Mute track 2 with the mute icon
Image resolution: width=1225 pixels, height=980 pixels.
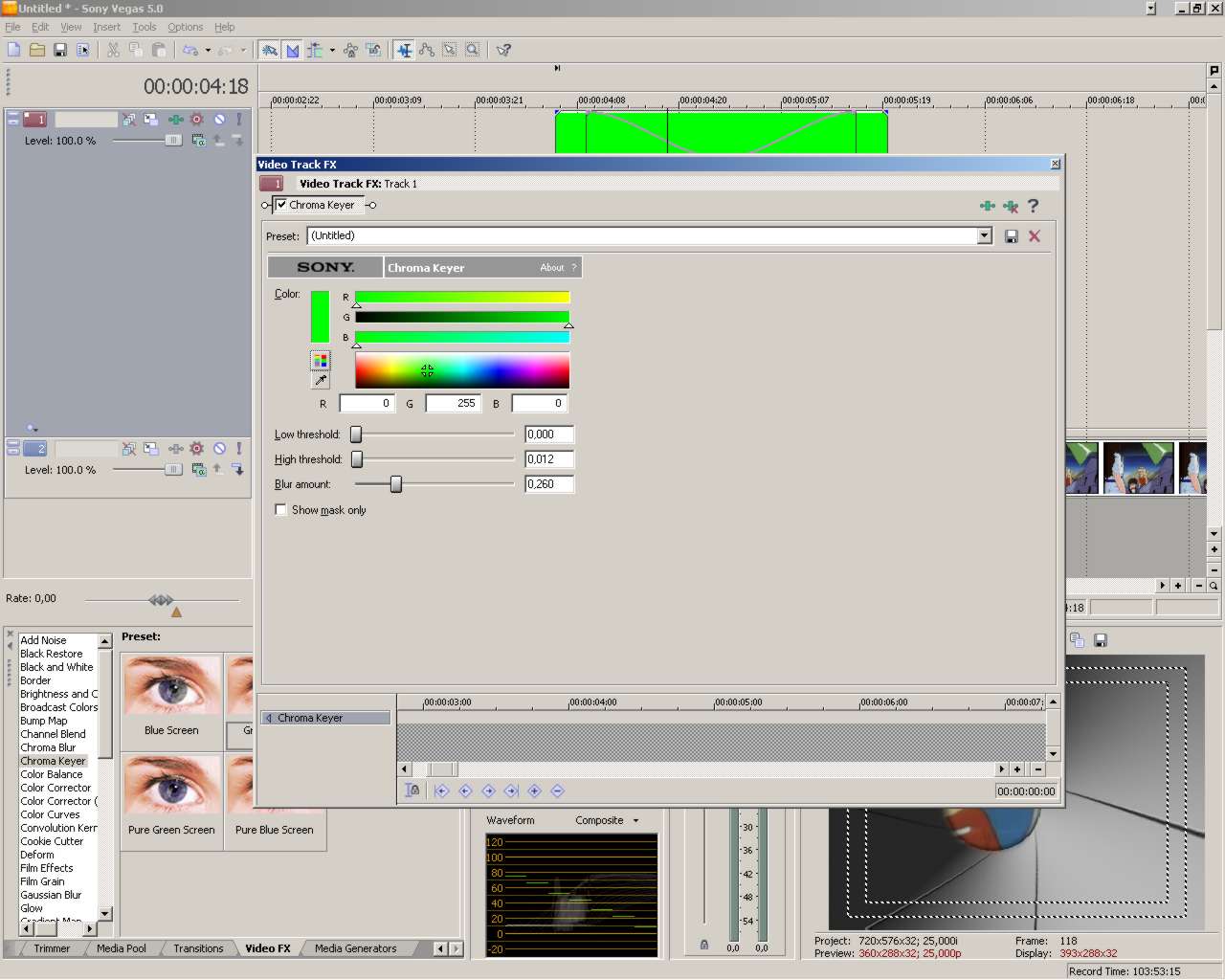[219, 449]
